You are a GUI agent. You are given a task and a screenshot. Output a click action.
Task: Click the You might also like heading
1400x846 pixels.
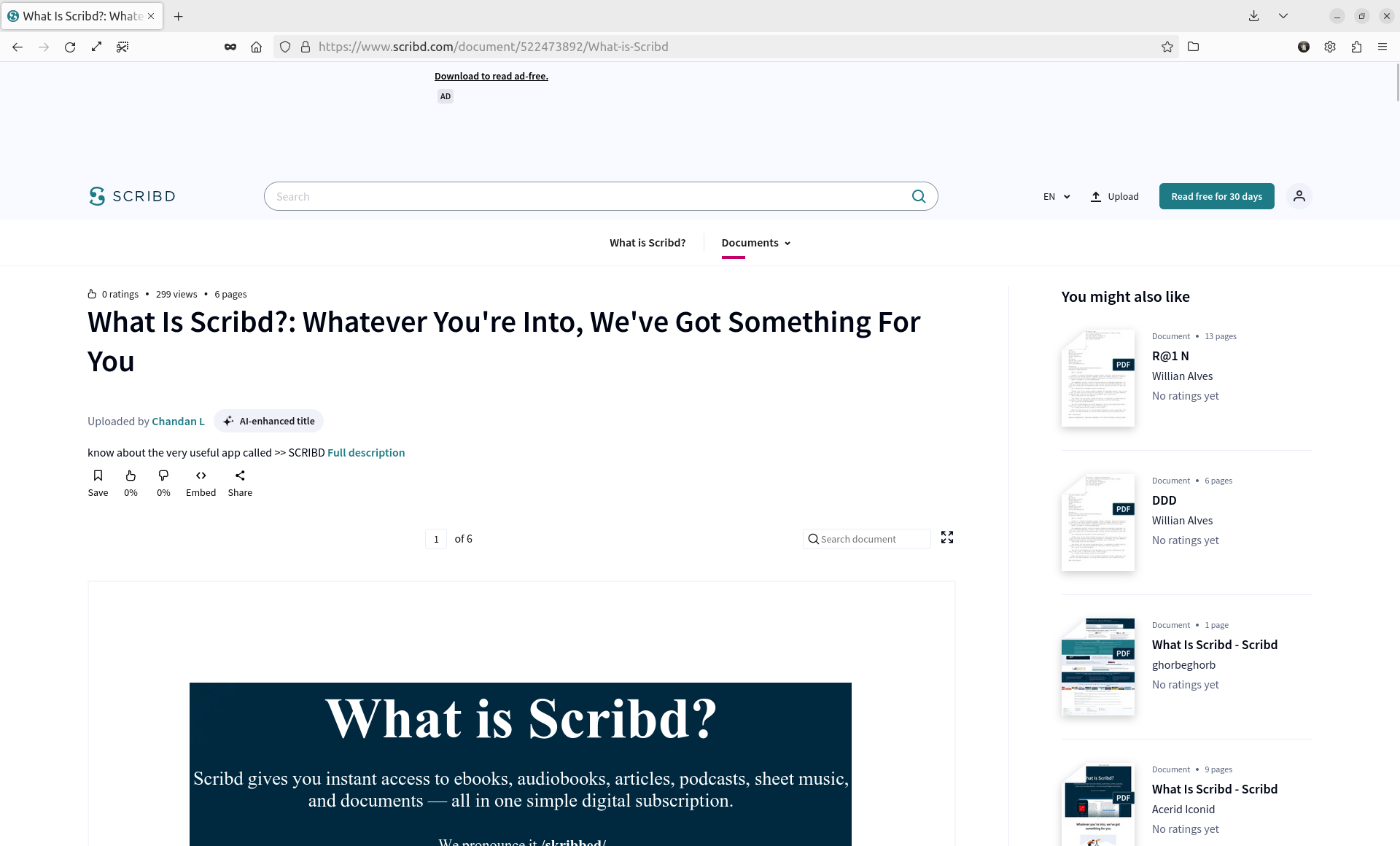coord(1125,296)
